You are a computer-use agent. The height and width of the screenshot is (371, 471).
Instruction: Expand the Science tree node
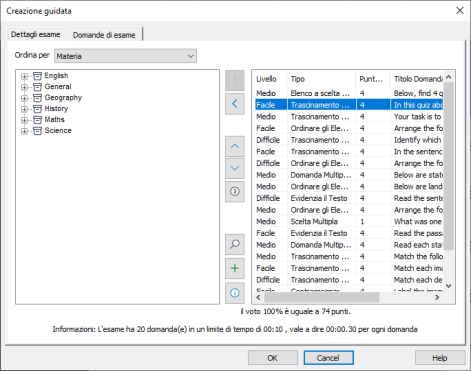pyautogui.click(x=24, y=131)
